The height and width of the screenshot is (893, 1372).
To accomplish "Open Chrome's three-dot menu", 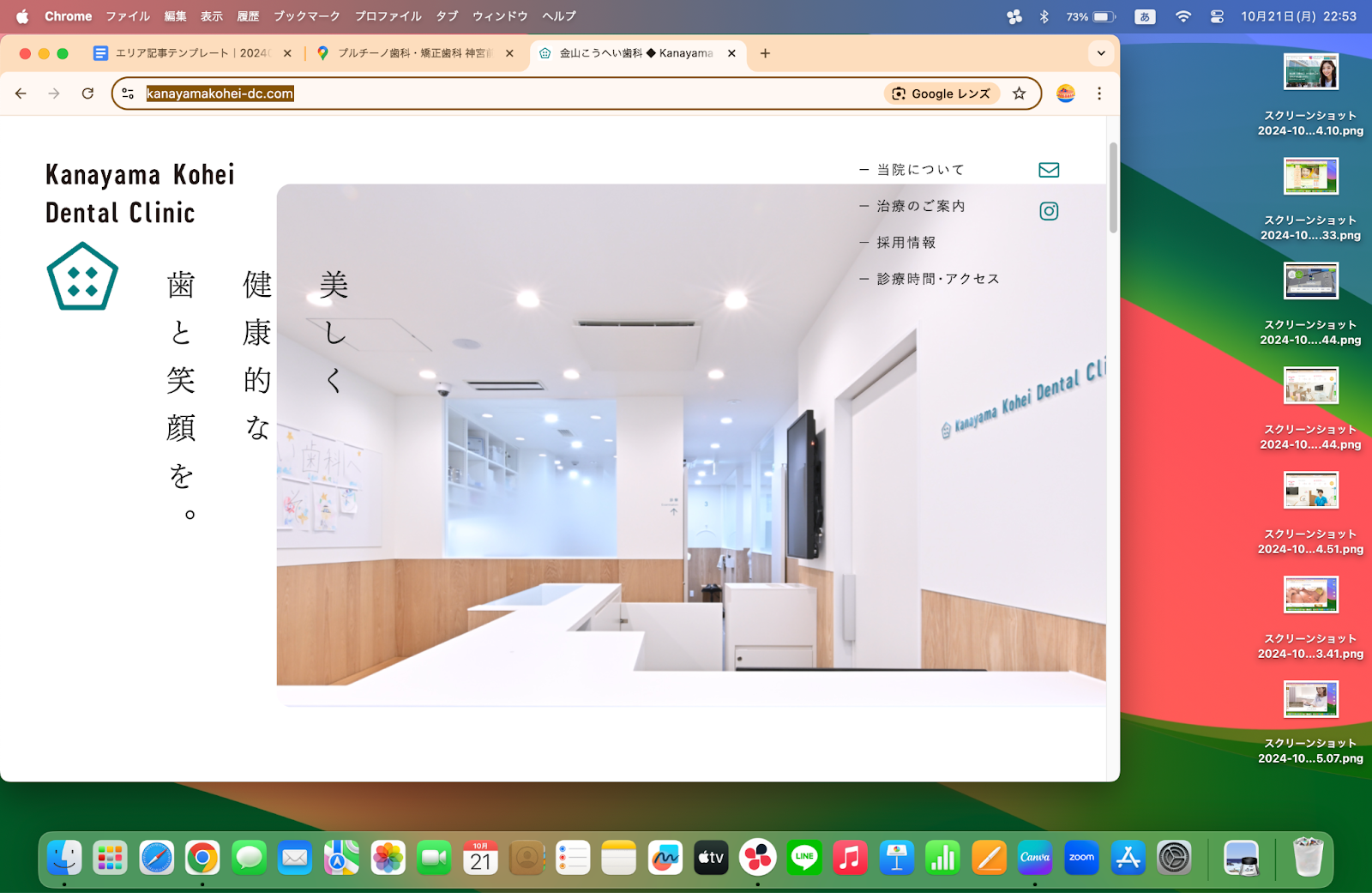I will (x=1099, y=94).
